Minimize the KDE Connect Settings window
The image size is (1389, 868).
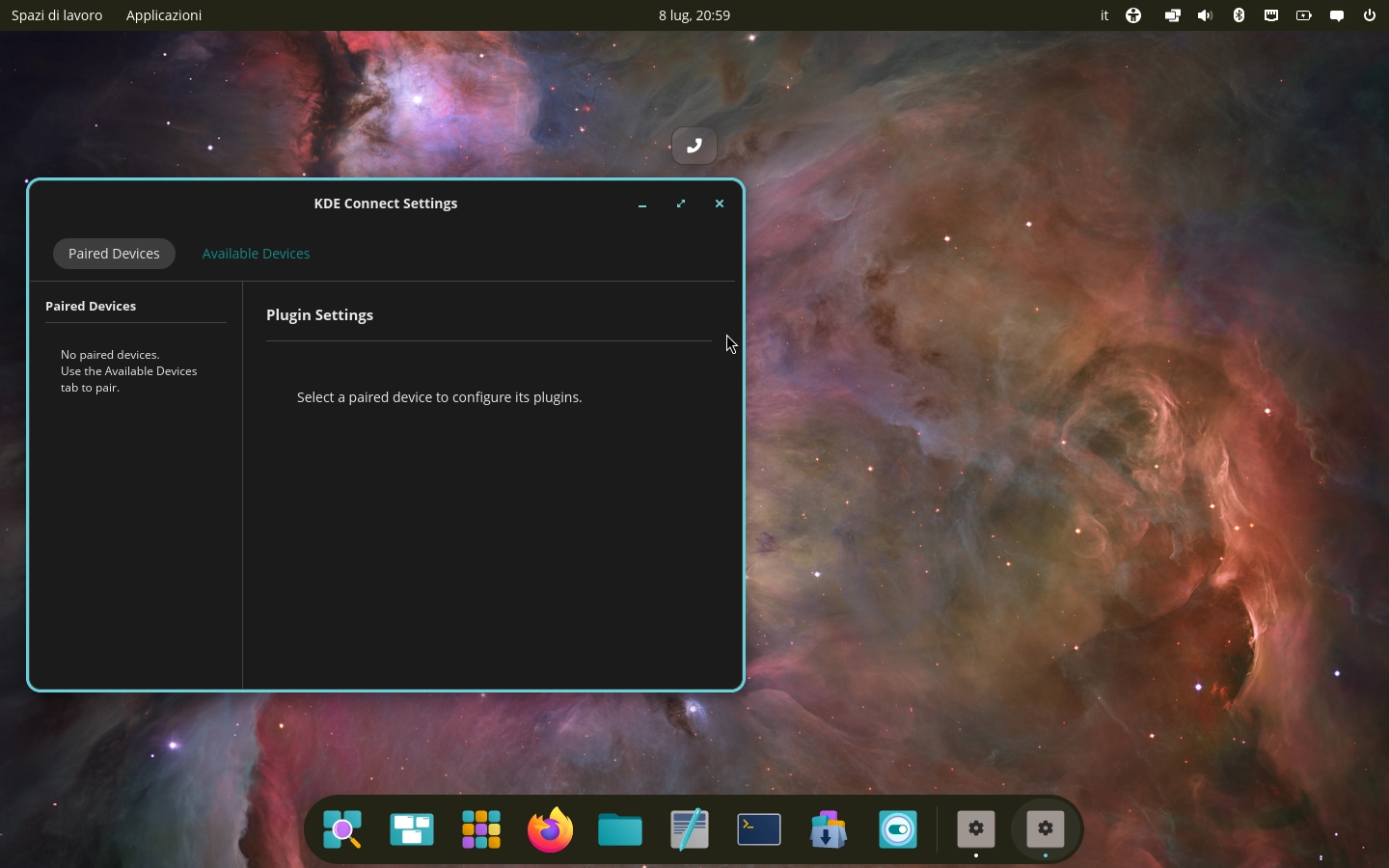(642, 203)
